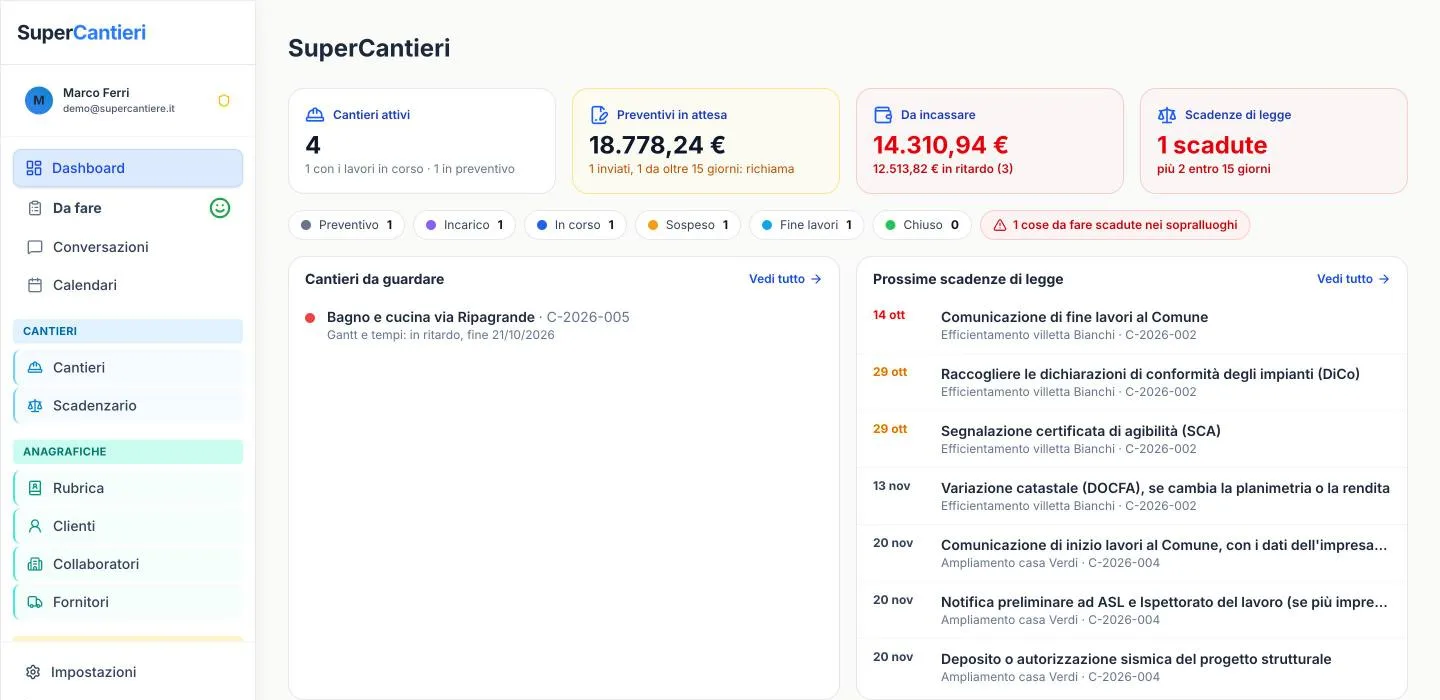Open the Cantieri attivi summary card
Screen dimensions: 1440x700
(422, 141)
